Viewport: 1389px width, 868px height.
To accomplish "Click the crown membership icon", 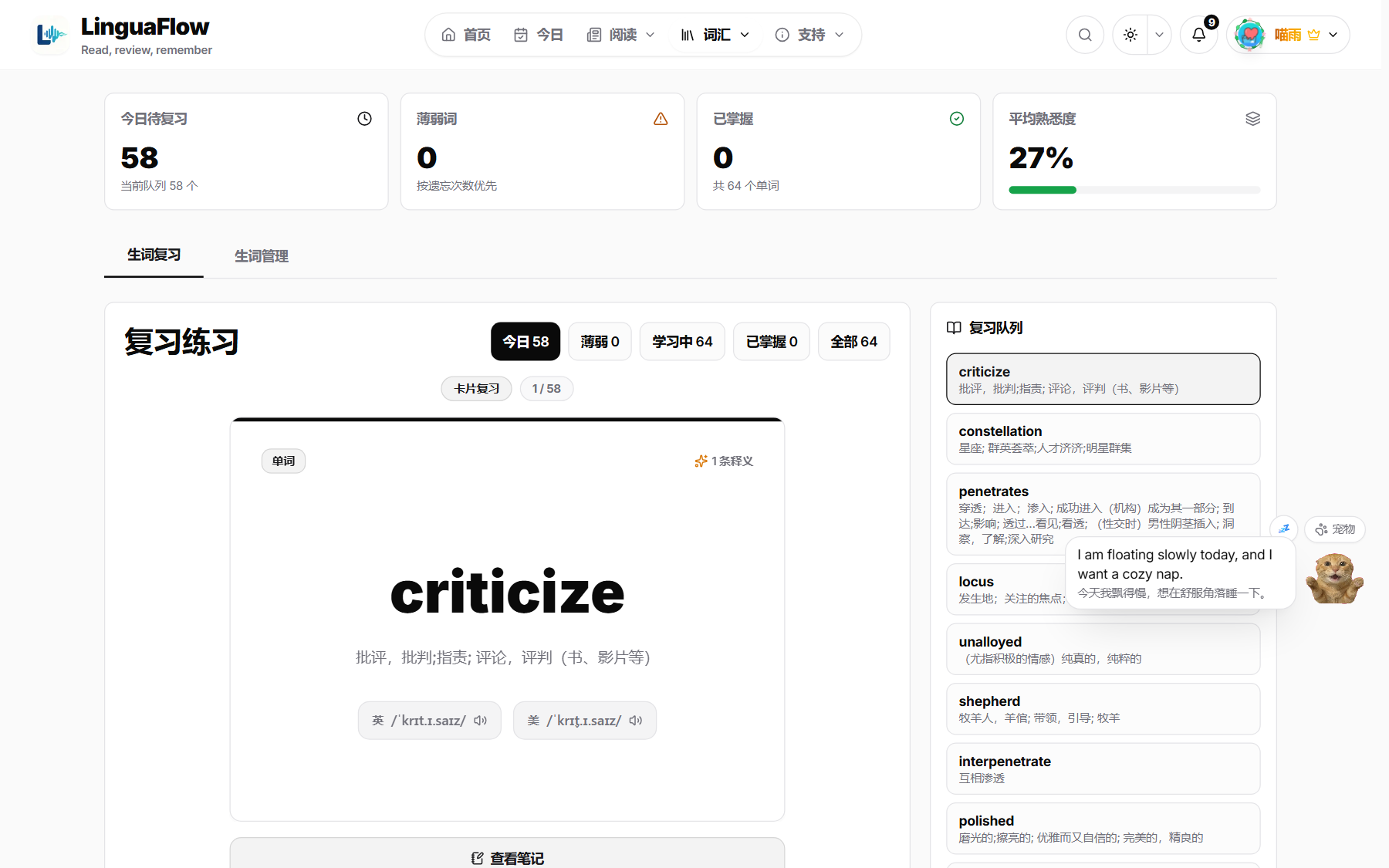I will (1313, 35).
